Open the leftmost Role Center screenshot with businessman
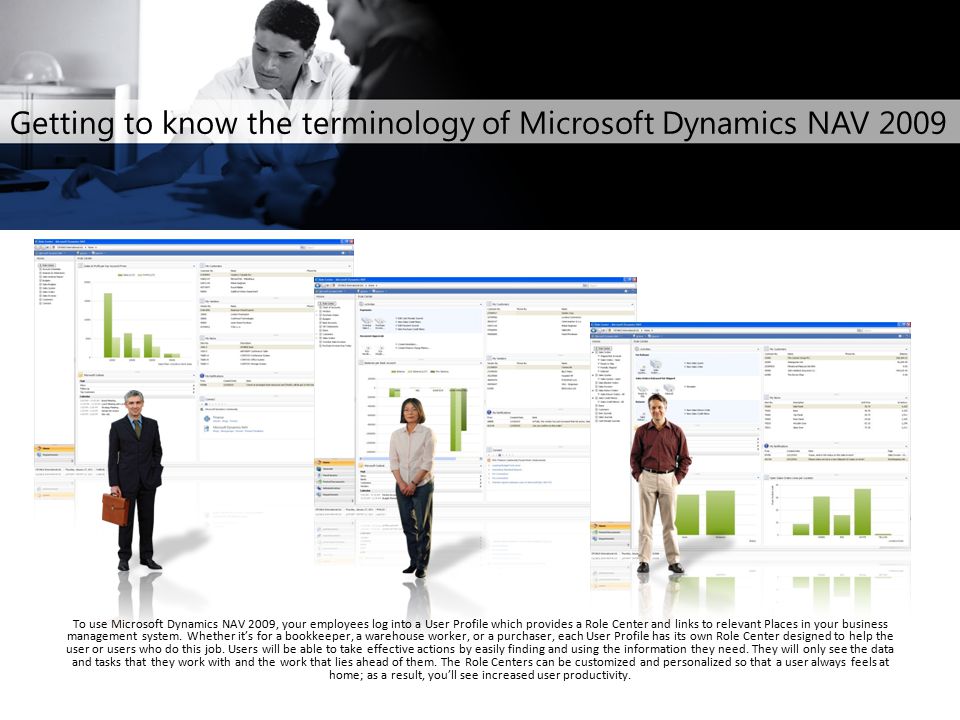This screenshot has width=960, height=720. (193, 358)
